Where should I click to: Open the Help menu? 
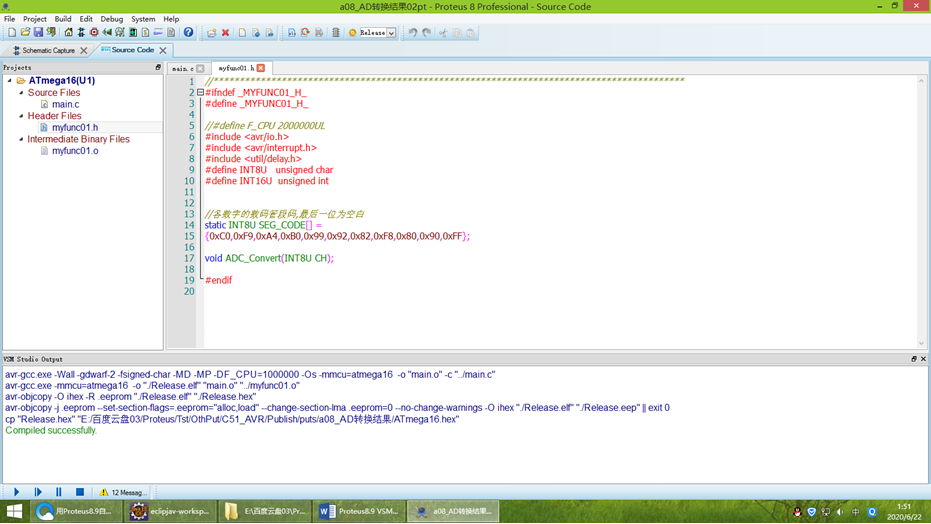pos(171,19)
